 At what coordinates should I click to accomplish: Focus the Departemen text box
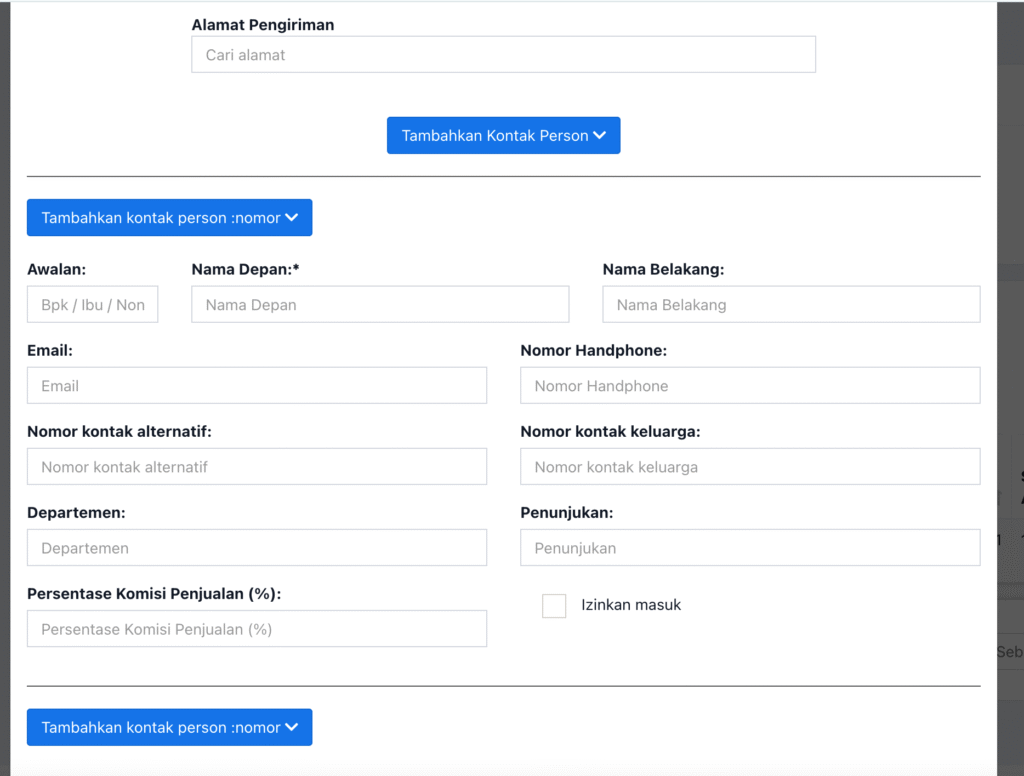pyautogui.click(x=257, y=548)
